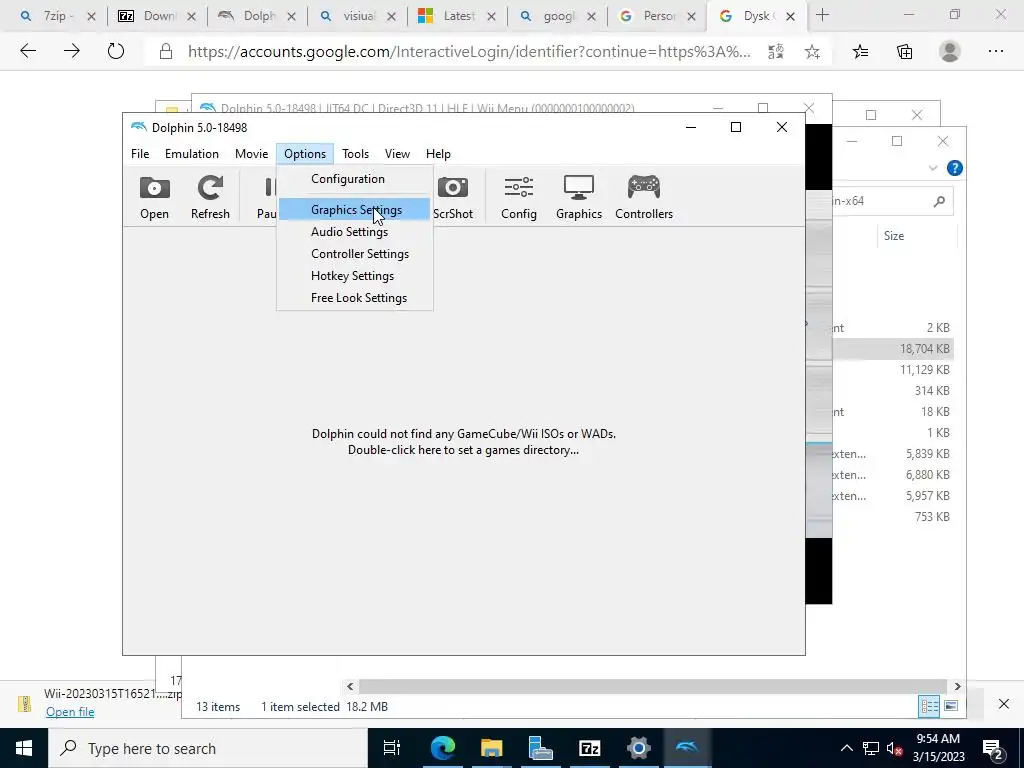
Task: Click browser Forward arrow
Action: tap(72, 51)
